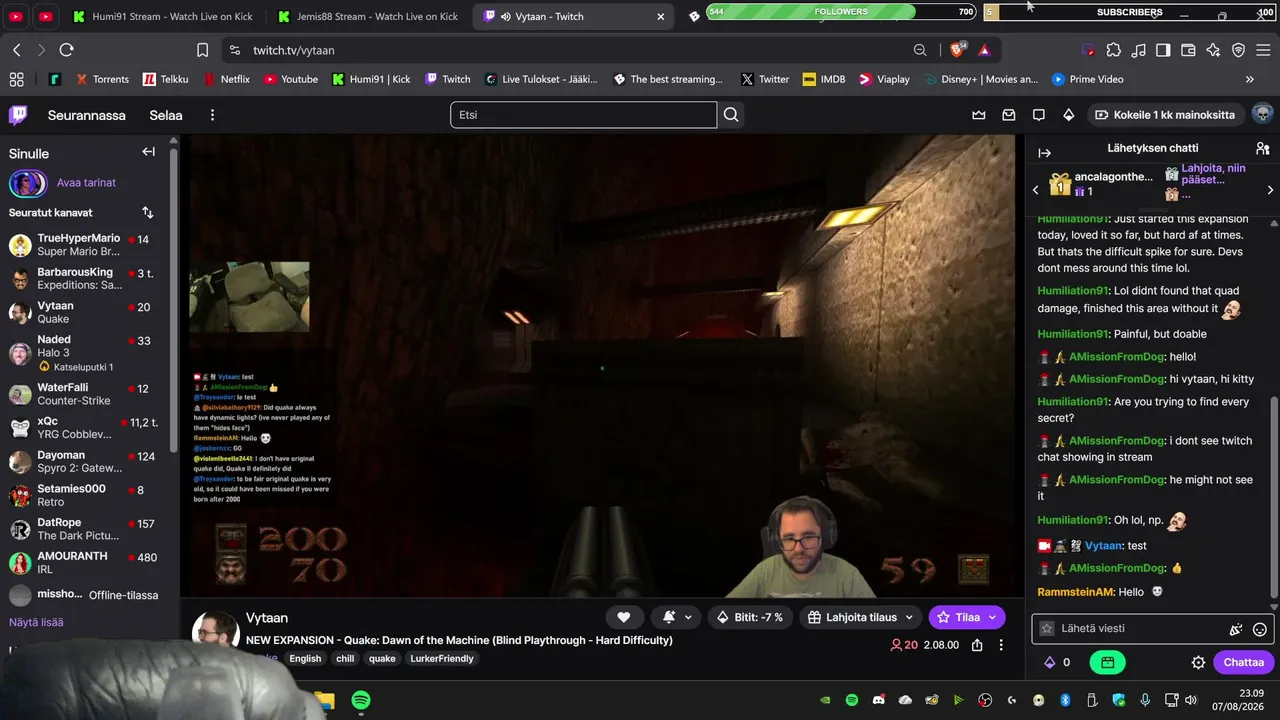The height and width of the screenshot is (720, 1280).
Task: Show previous gift leaderboard entry arrow
Action: (1035, 190)
